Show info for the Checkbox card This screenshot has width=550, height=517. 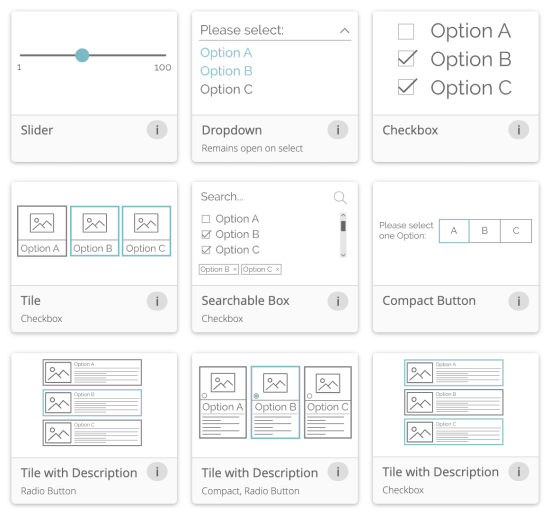pyautogui.click(x=518, y=130)
